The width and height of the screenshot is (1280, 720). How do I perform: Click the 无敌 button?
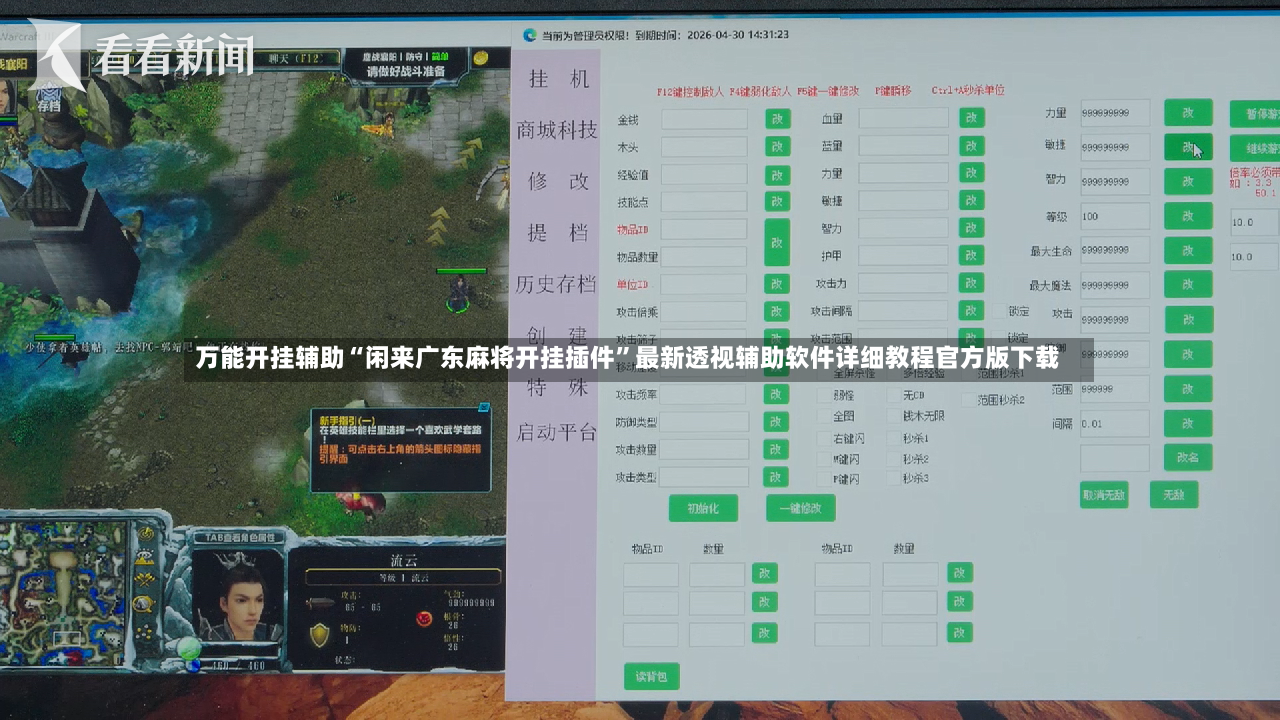point(1174,494)
